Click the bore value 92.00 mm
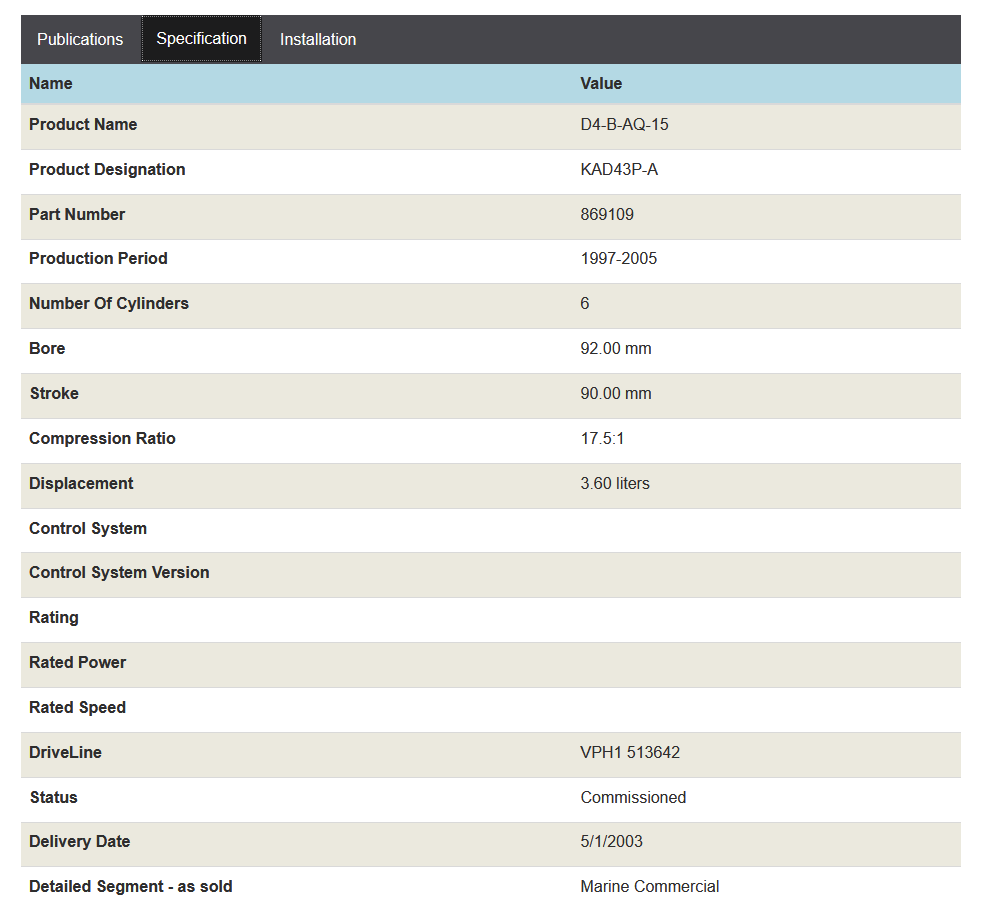This screenshot has height=915, width=981. 616,349
